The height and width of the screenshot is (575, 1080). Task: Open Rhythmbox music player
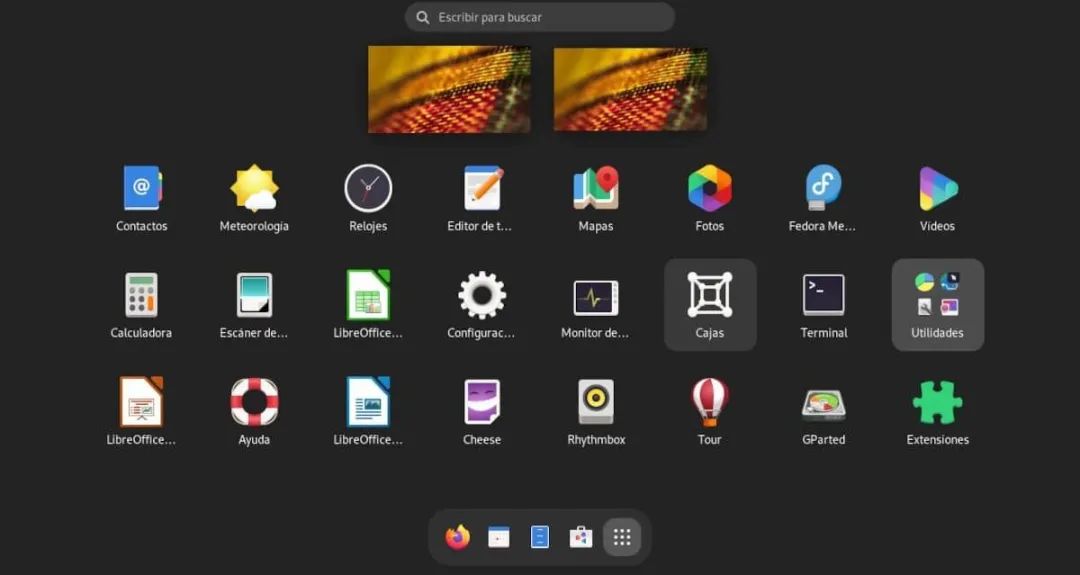click(x=596, y=401)
